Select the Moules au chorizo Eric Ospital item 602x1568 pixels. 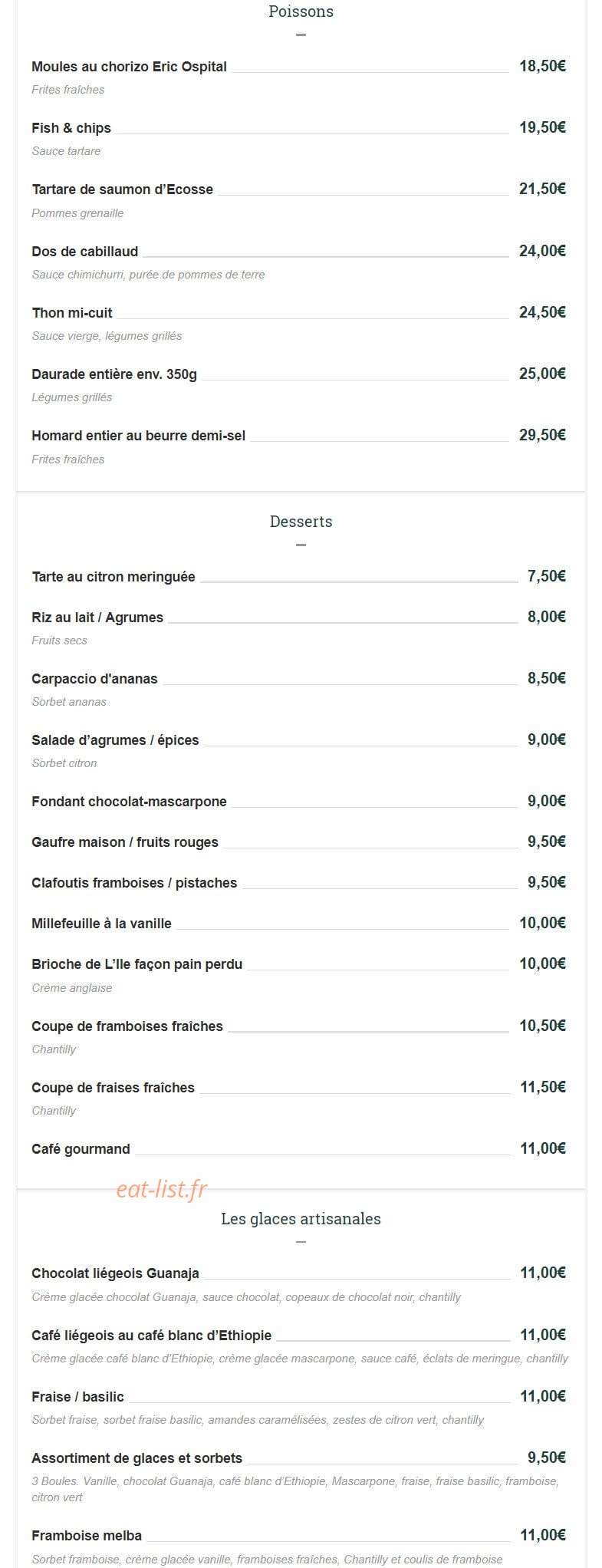129,67
